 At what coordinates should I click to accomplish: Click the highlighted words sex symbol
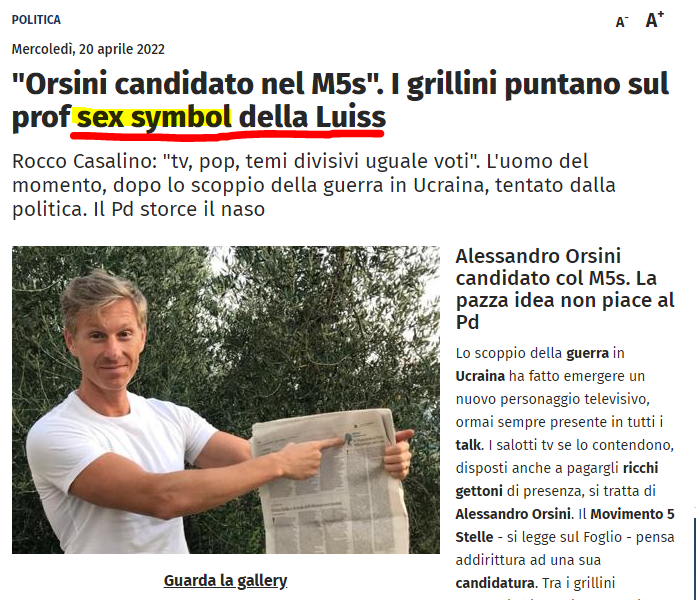[154, 117]
